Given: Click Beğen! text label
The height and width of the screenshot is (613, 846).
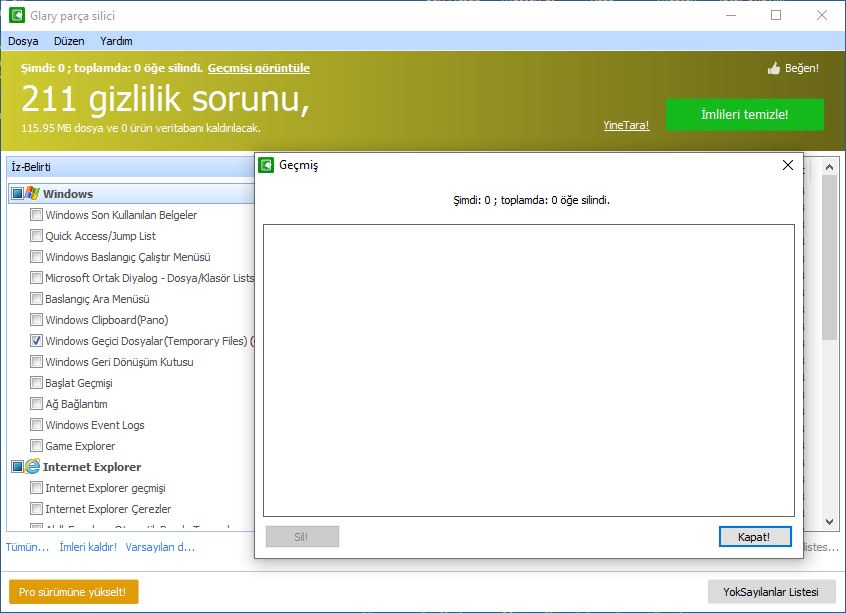Looking at the screenshot, I should [802, 69].
